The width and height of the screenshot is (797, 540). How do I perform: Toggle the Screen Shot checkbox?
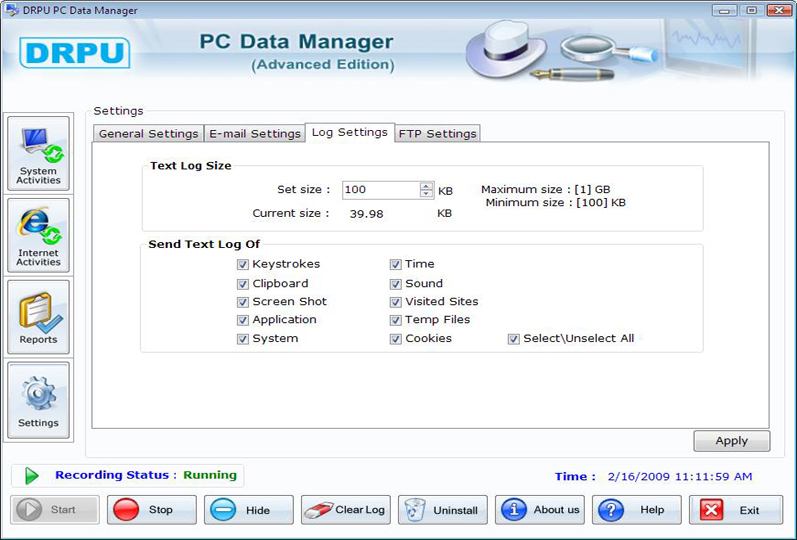(242, 302)
